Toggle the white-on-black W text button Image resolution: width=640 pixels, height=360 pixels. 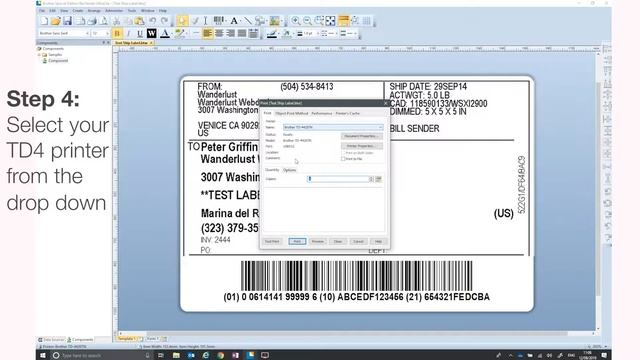[x=151, y=33]
